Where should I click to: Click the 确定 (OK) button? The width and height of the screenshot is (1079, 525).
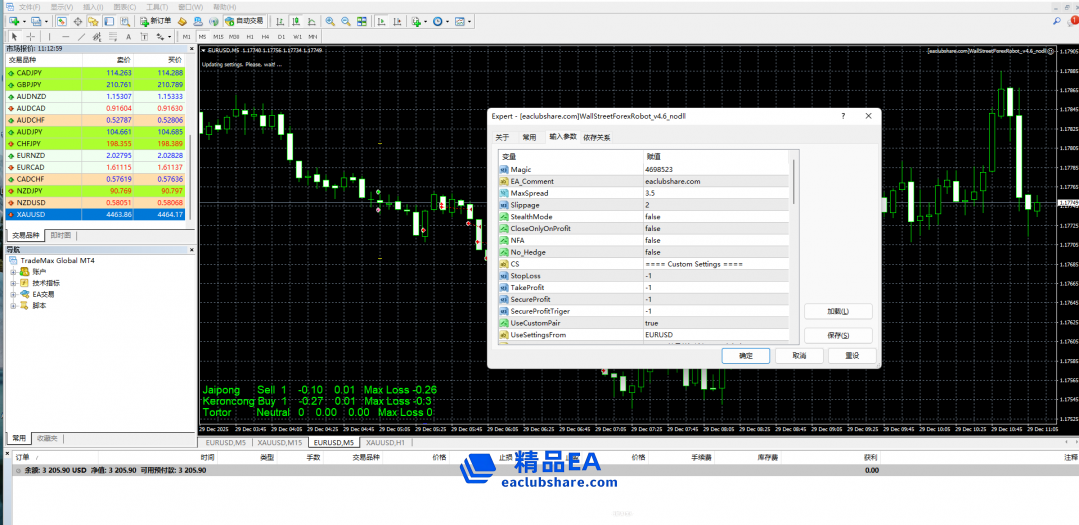(x=746, y=356)
